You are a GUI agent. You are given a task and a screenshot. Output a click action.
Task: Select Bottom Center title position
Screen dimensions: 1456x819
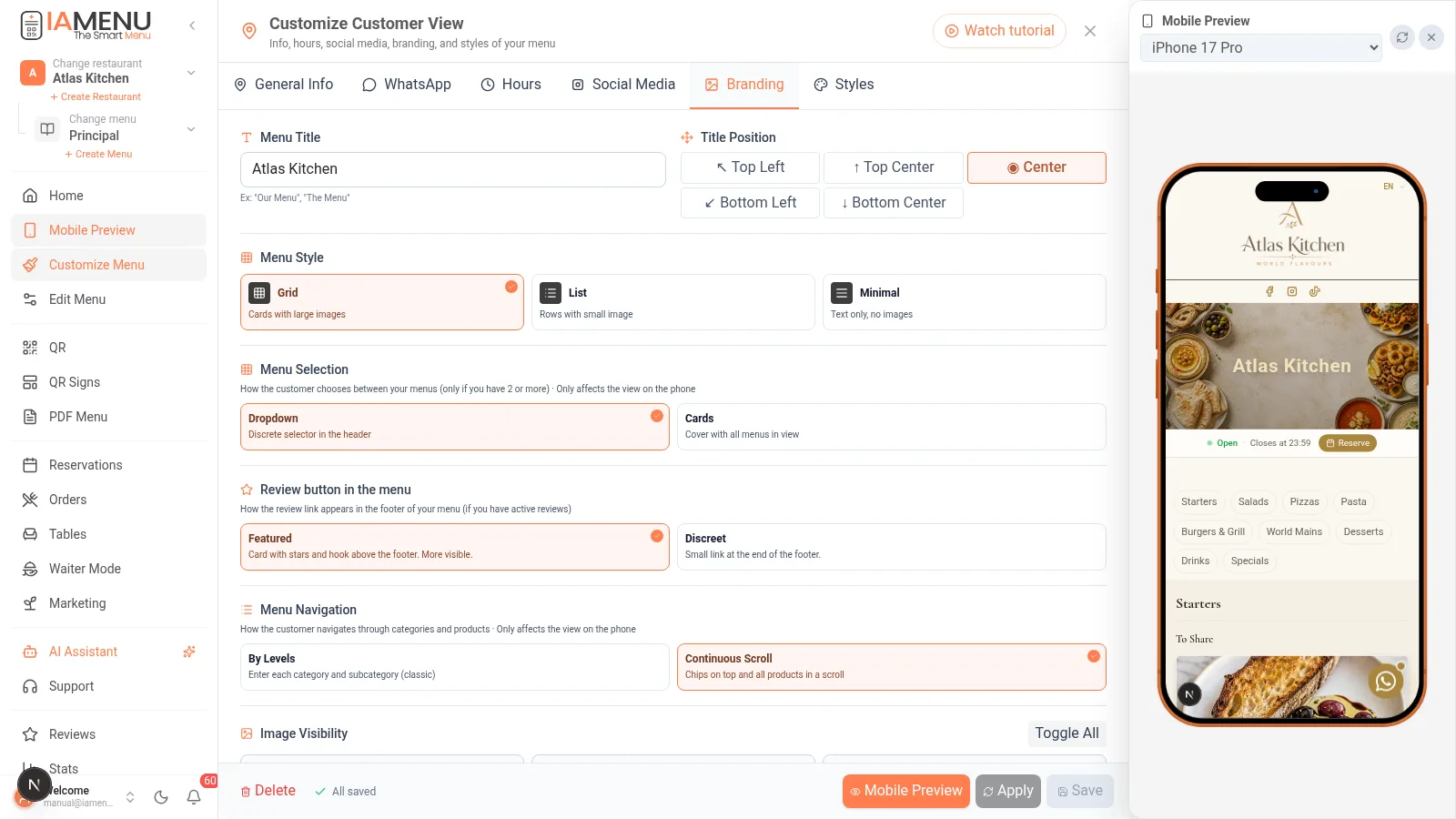pos(893,203)
